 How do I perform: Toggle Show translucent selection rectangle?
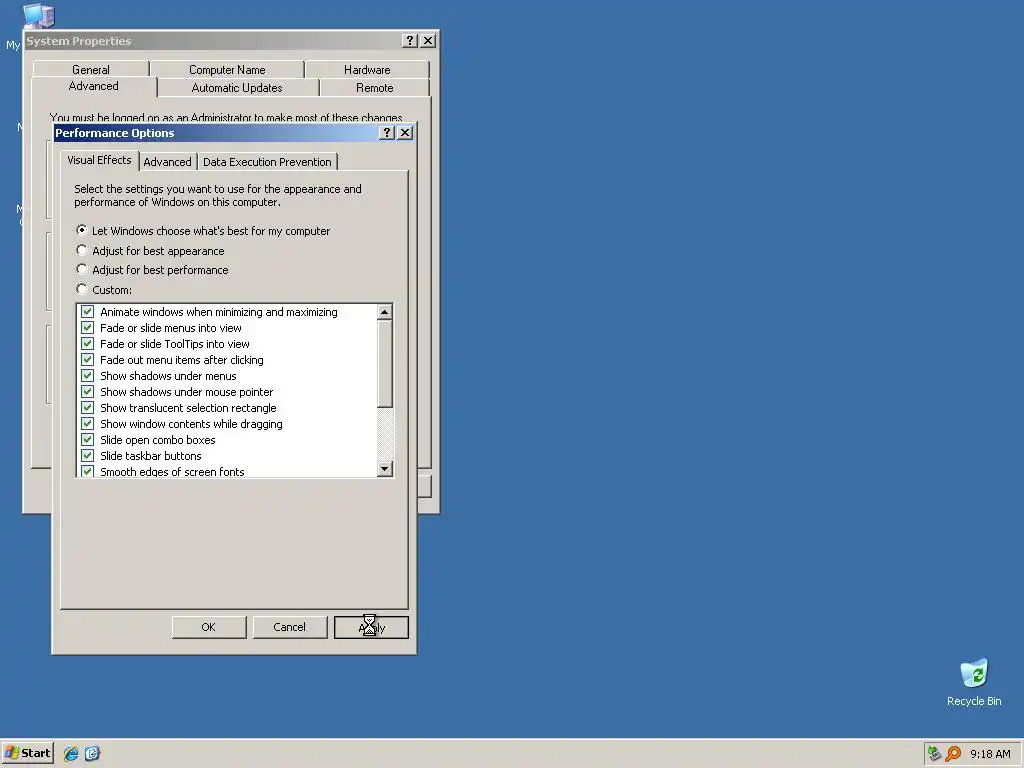pyautogui.click(x=88, y=408)
